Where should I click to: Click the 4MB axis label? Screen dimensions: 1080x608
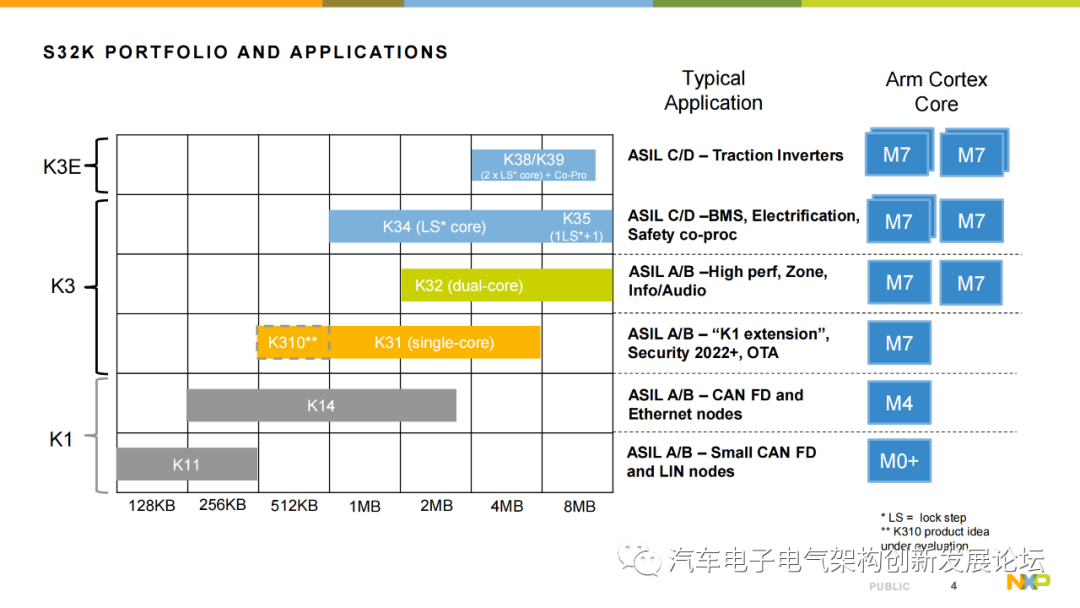[x=507, y=507]
